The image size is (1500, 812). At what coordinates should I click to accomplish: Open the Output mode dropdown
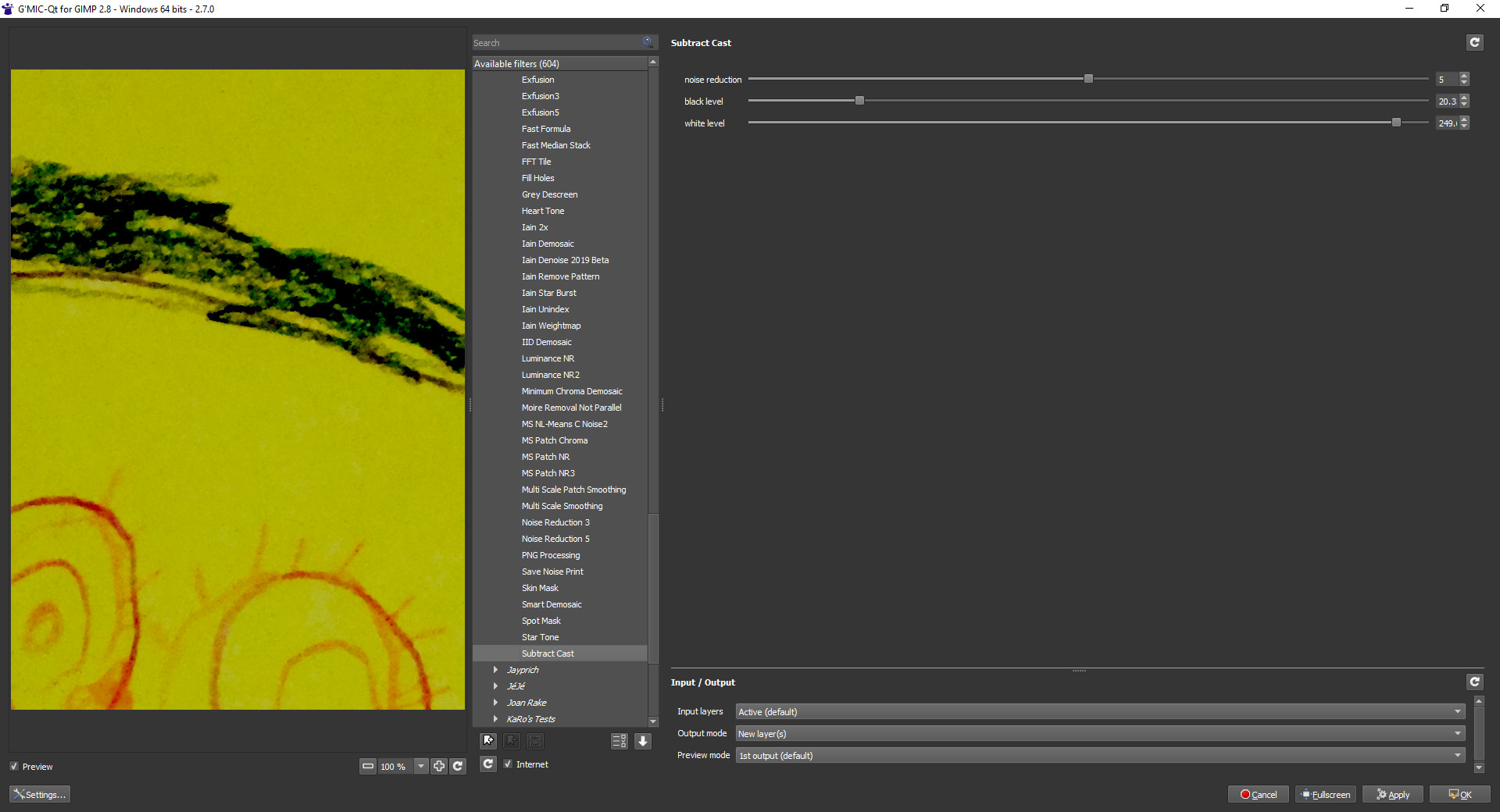tap(1099, 734)
